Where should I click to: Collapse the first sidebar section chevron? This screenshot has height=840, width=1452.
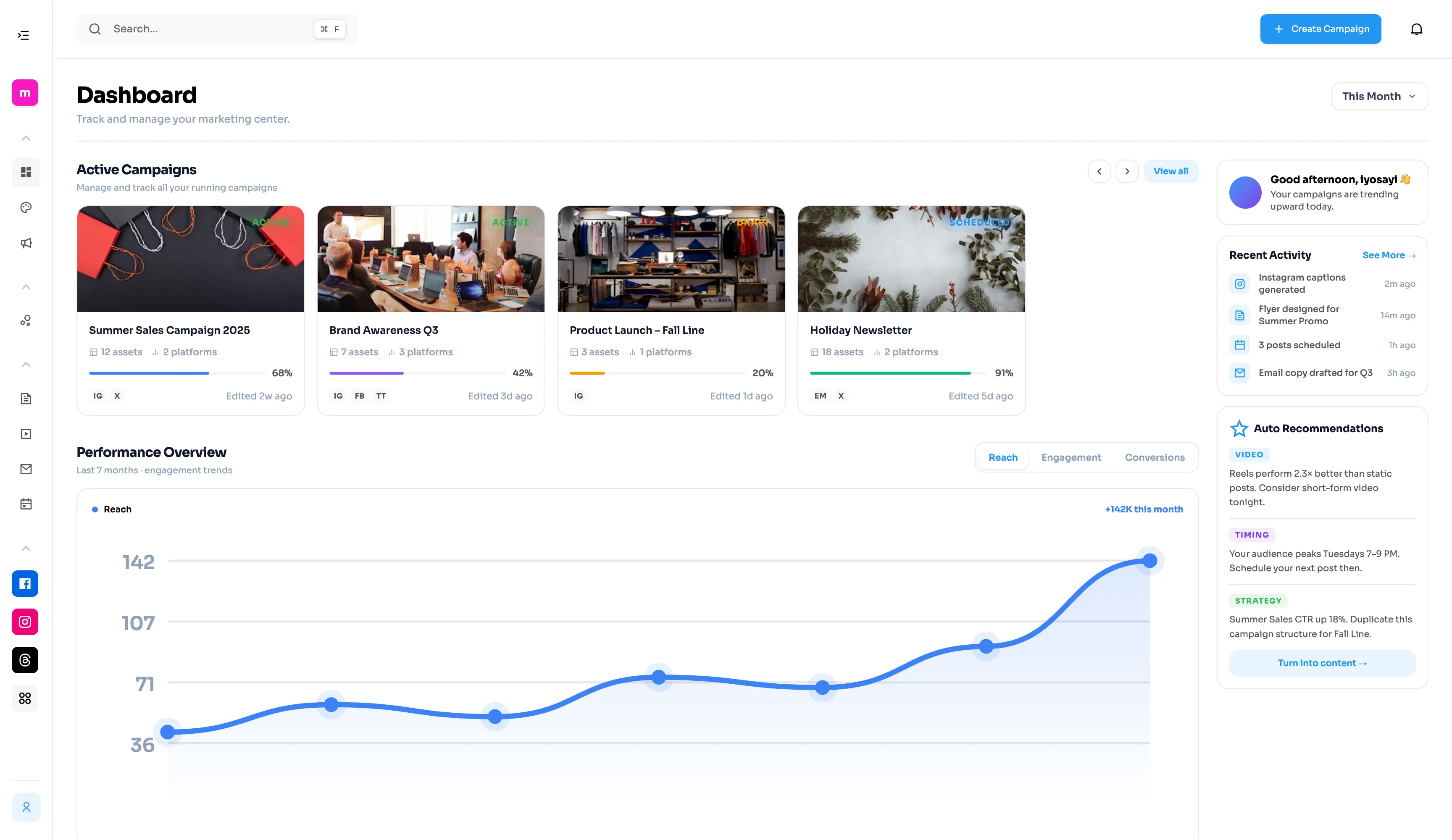click(x=26, y=138)
